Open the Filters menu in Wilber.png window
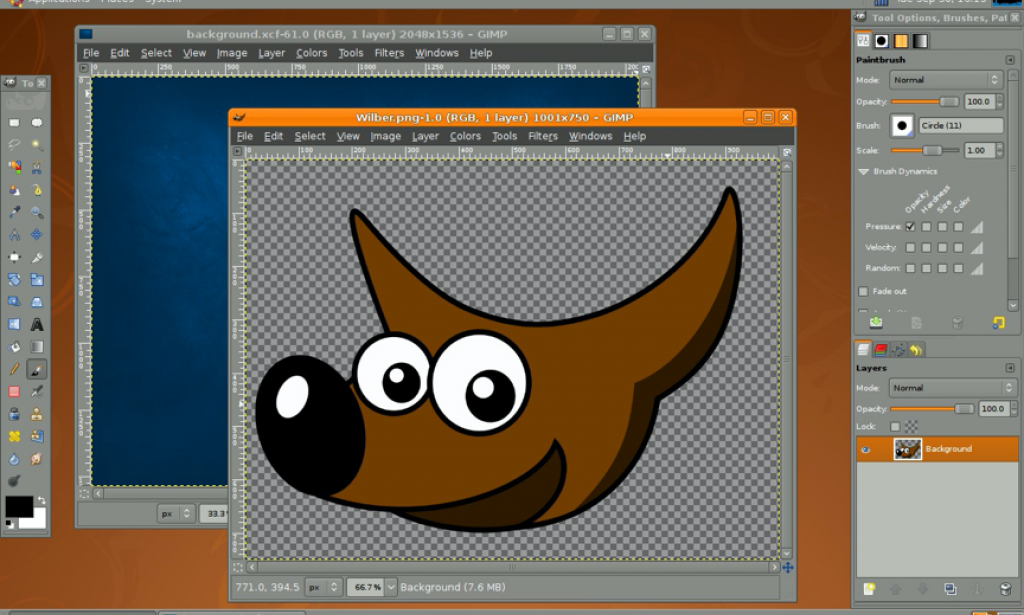Image resolution: width=1024 pixels, height=615 pixels. 543,135
